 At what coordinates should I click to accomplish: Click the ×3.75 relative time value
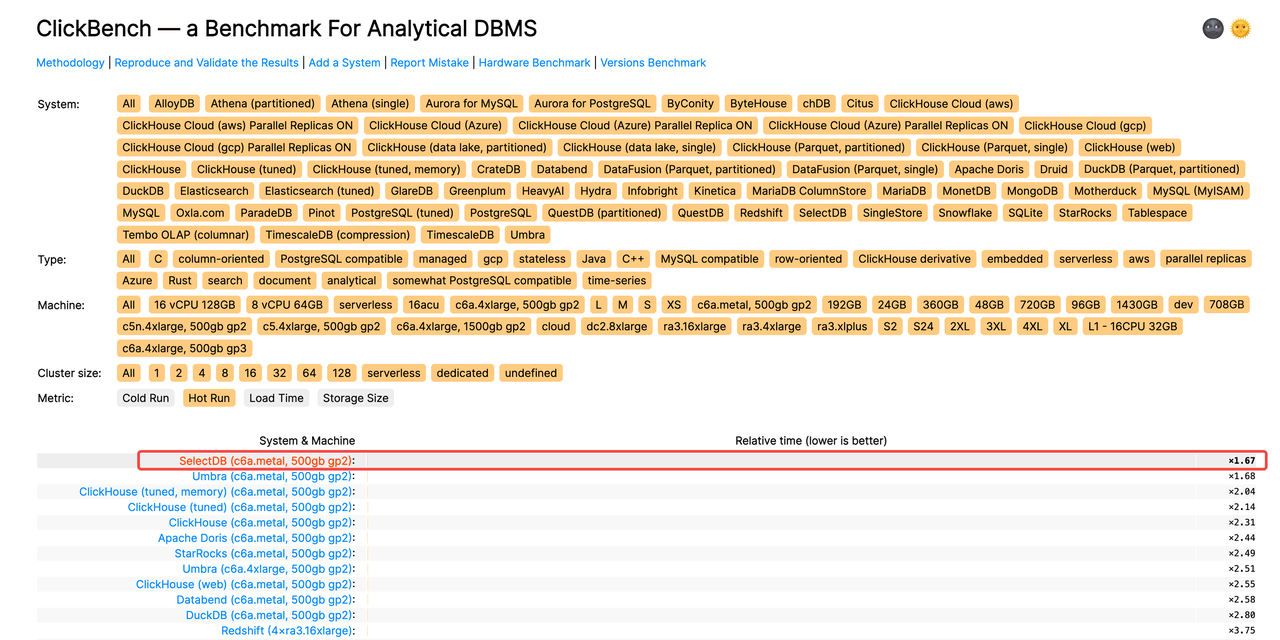(1242, 631)
